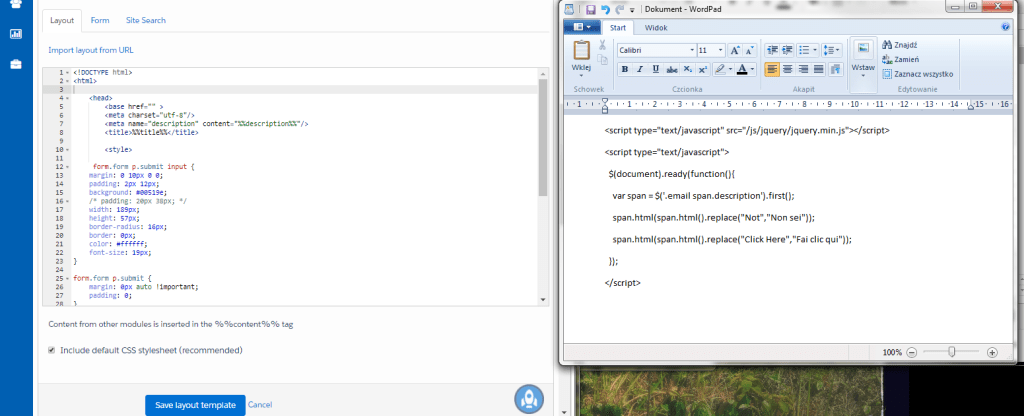This screenshot has height=416, width=1024.
Task: Justify text in WordPad
Action: click(x=819, y=69)
